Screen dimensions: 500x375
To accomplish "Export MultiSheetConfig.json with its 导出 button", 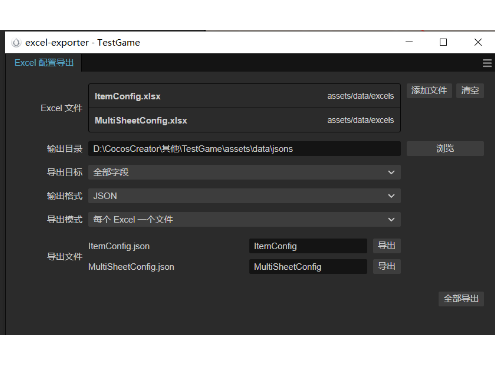I will click(386, 266).
